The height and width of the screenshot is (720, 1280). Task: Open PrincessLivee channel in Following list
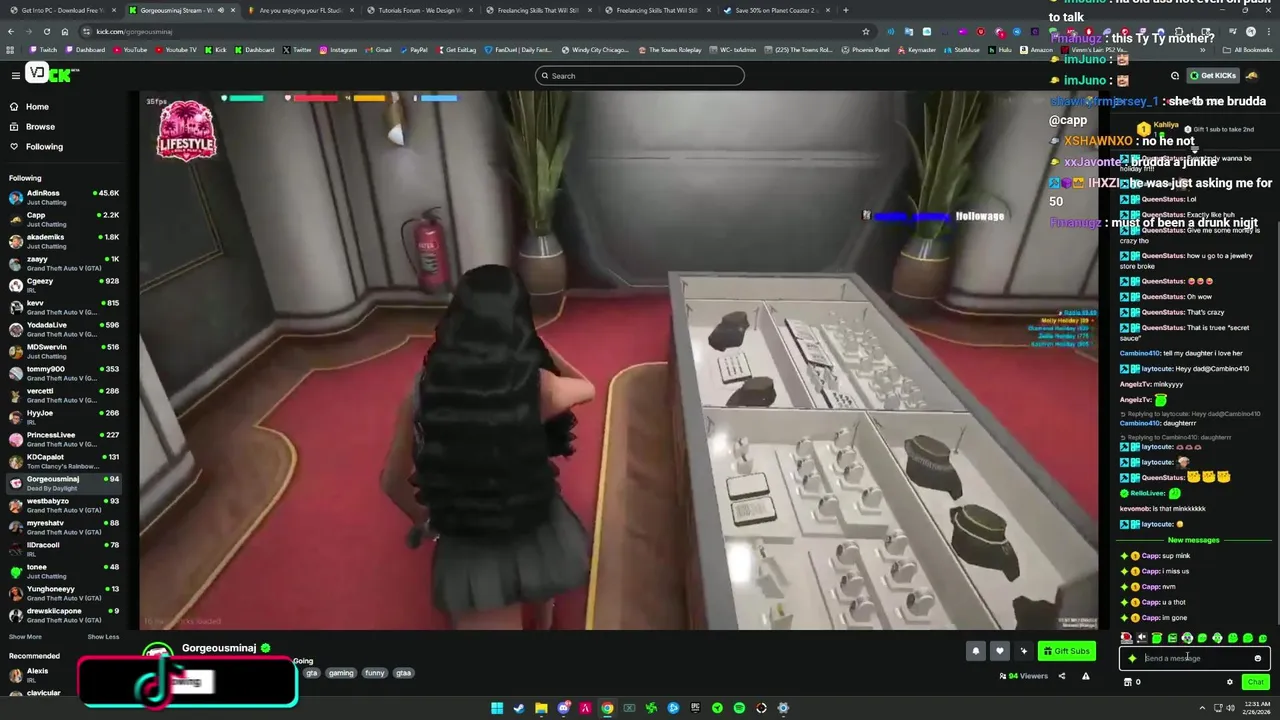click(x=64, y=439)
